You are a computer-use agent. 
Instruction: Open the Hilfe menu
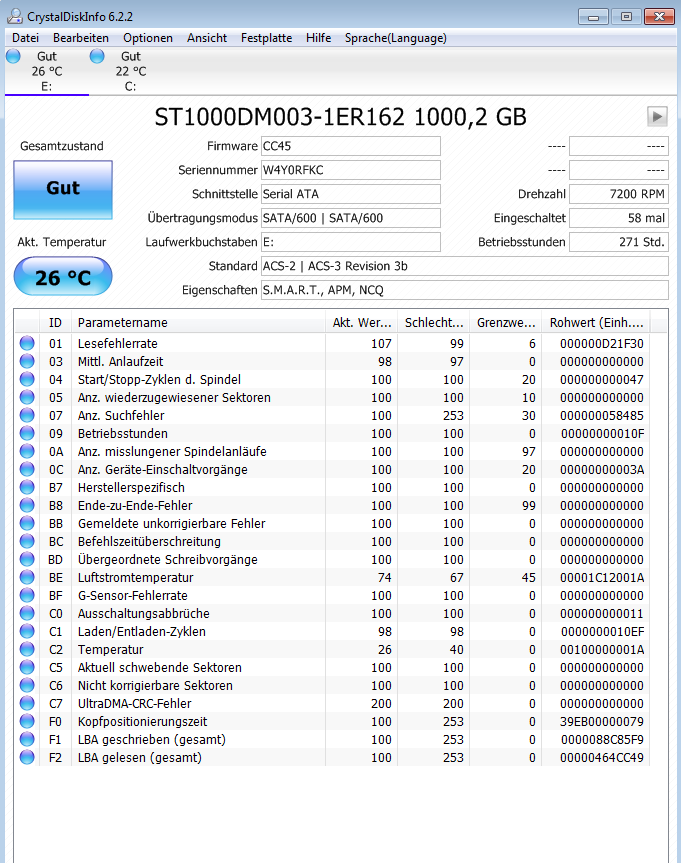pyautogui.click(x=319, y=38)
